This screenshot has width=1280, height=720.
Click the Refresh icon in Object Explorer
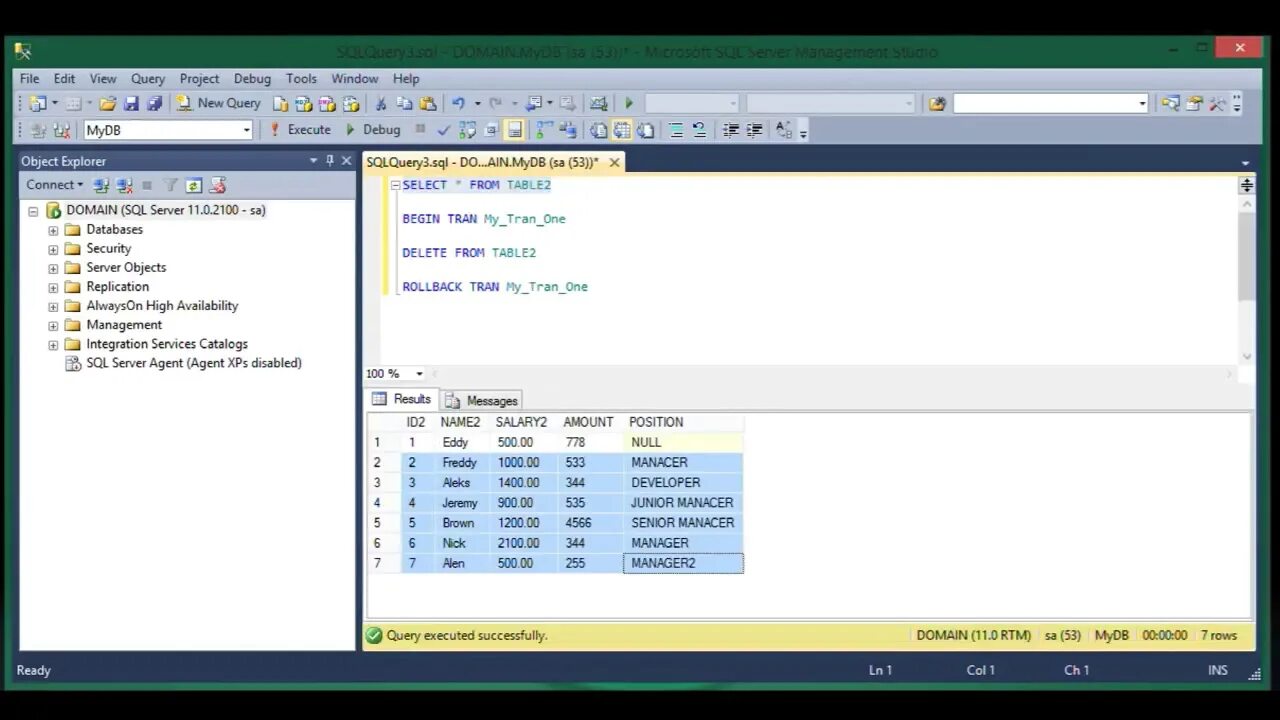point(194,185)
